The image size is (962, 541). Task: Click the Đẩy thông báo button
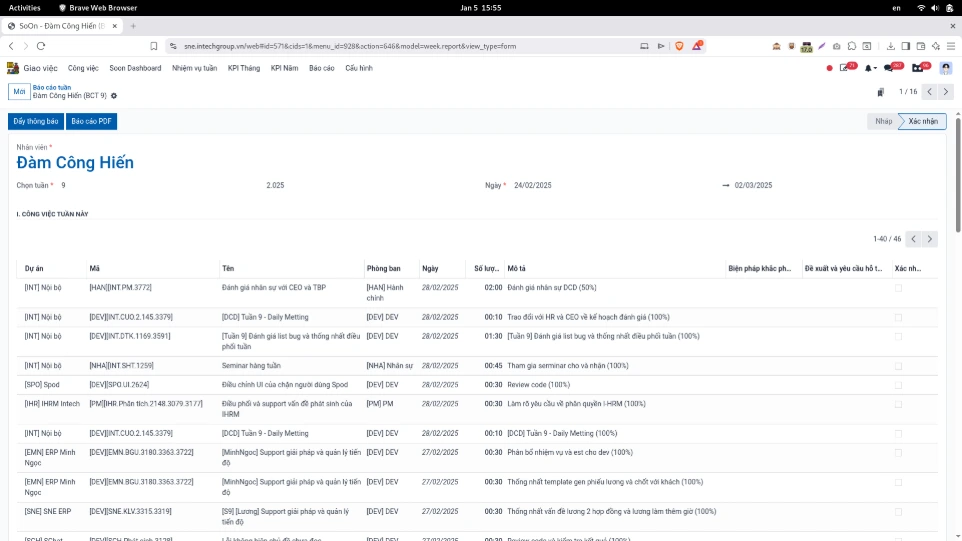(35, 121)
